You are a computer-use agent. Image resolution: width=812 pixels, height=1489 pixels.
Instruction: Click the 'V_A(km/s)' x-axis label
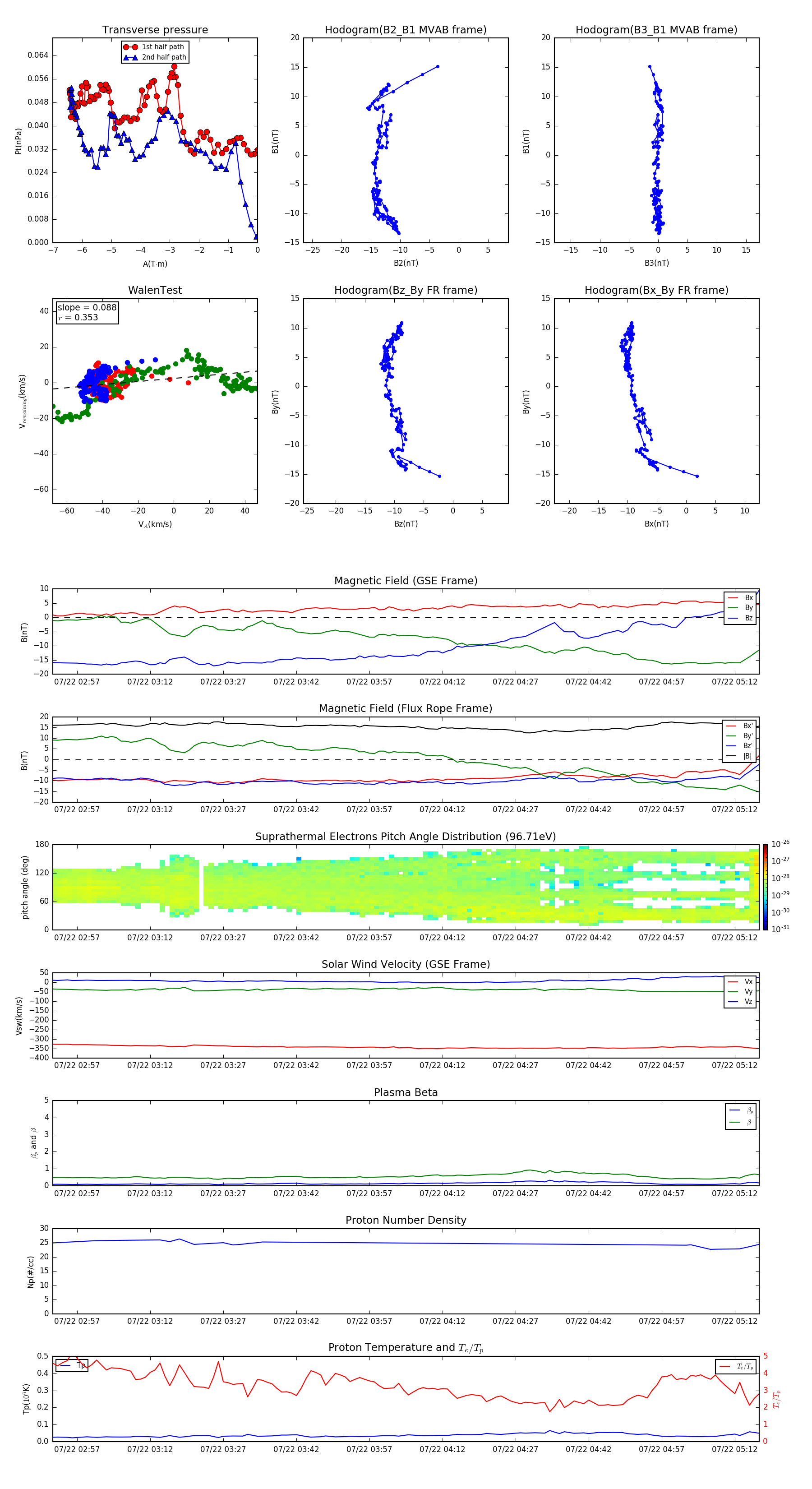[155, 524]
